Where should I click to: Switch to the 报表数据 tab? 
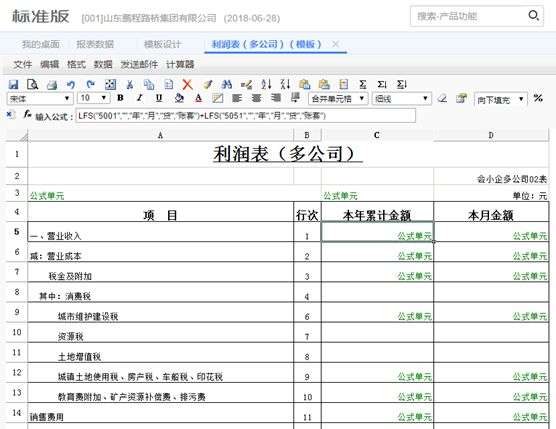click(95, 44)
